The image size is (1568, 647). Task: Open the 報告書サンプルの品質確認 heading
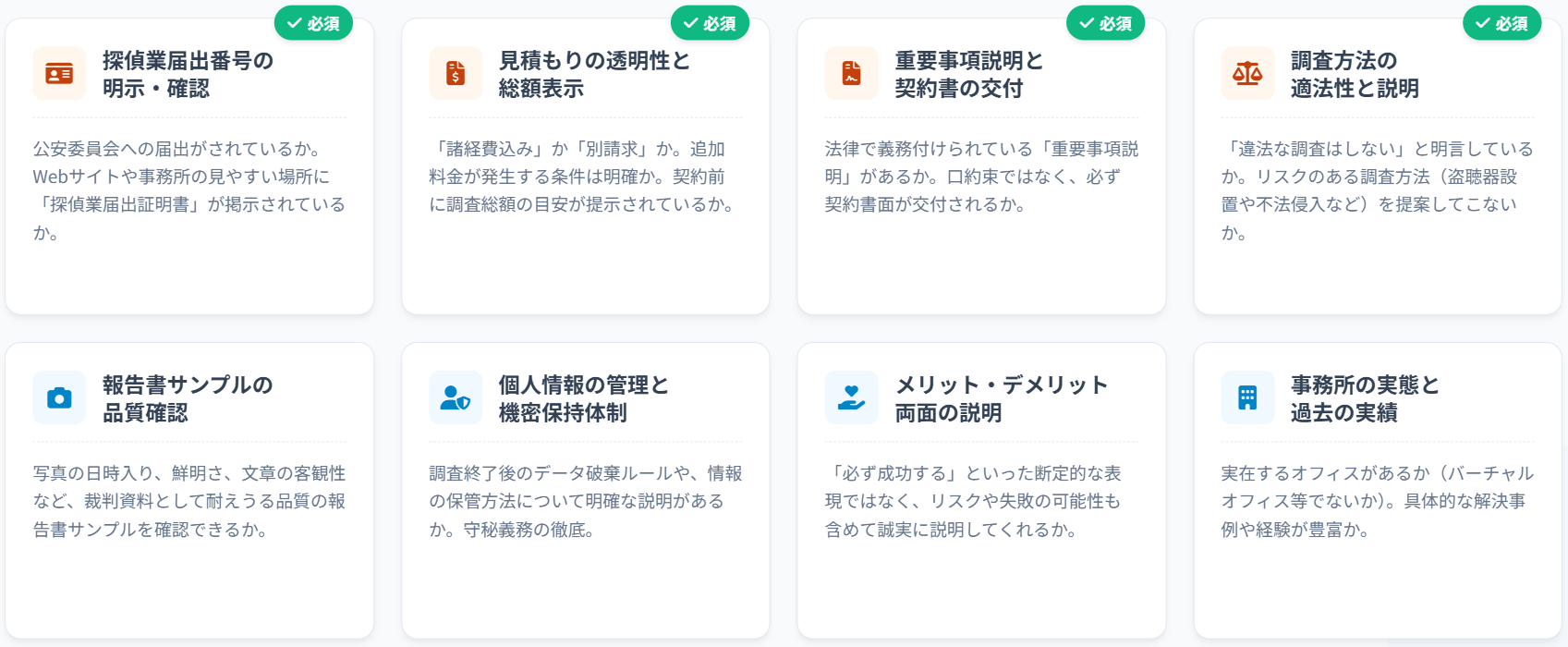(x=188, y=398)
